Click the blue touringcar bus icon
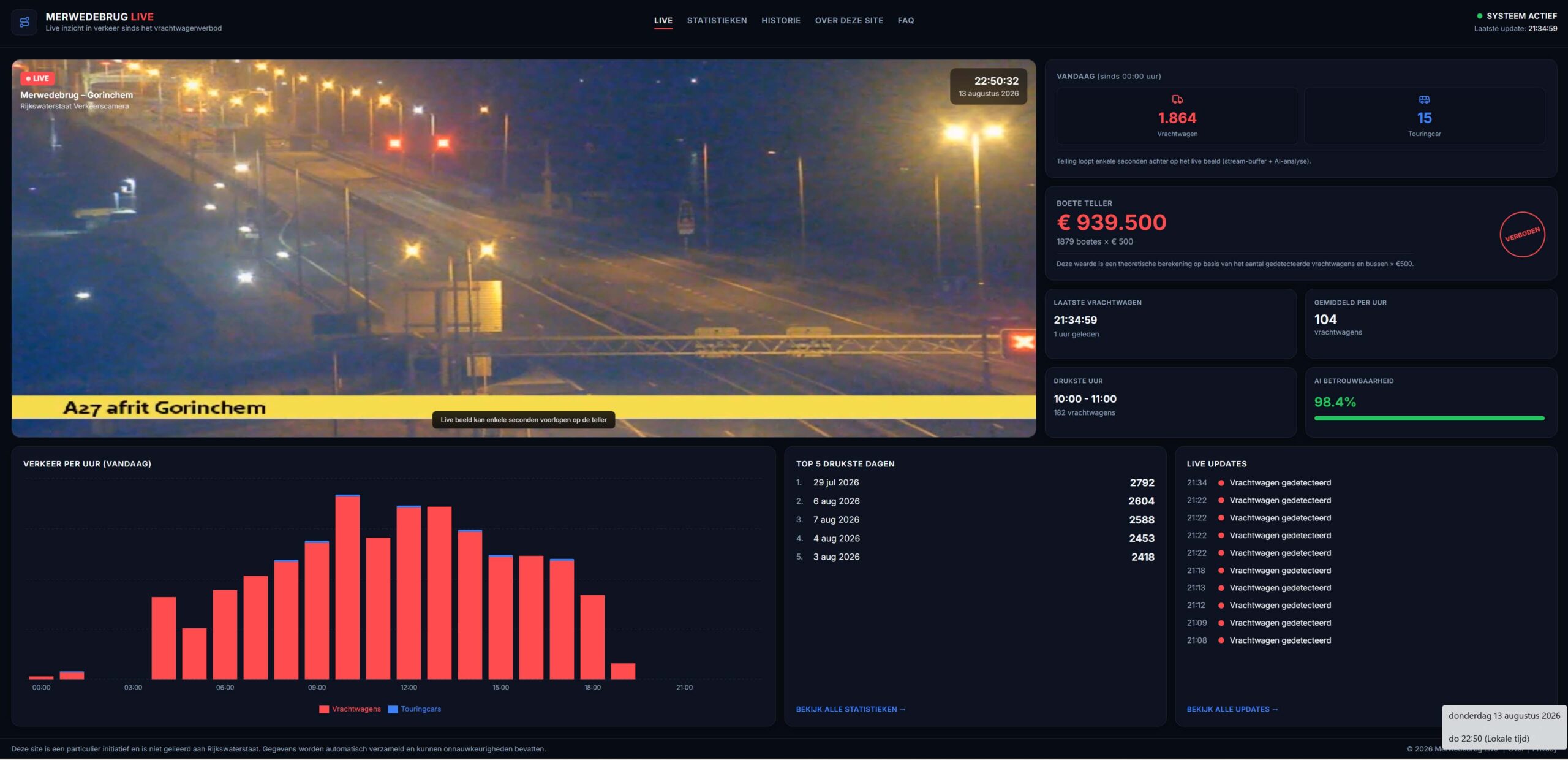 [1424, 99]
